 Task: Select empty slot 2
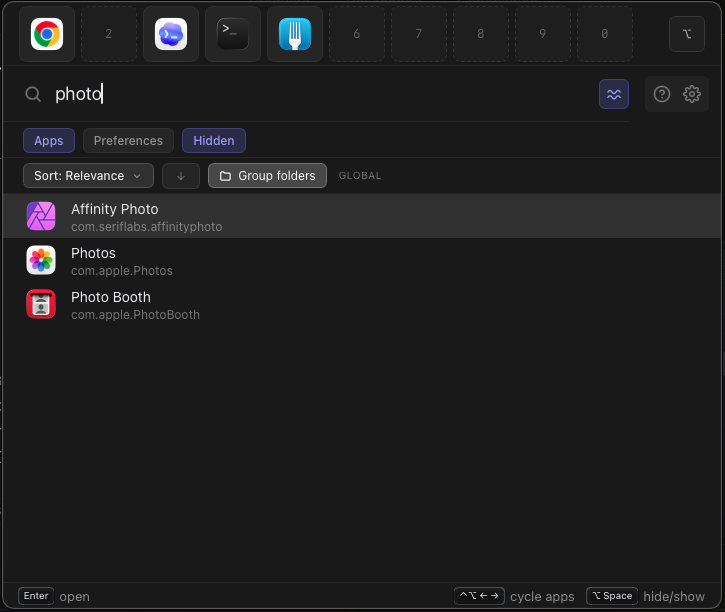[x=109, y=34]
